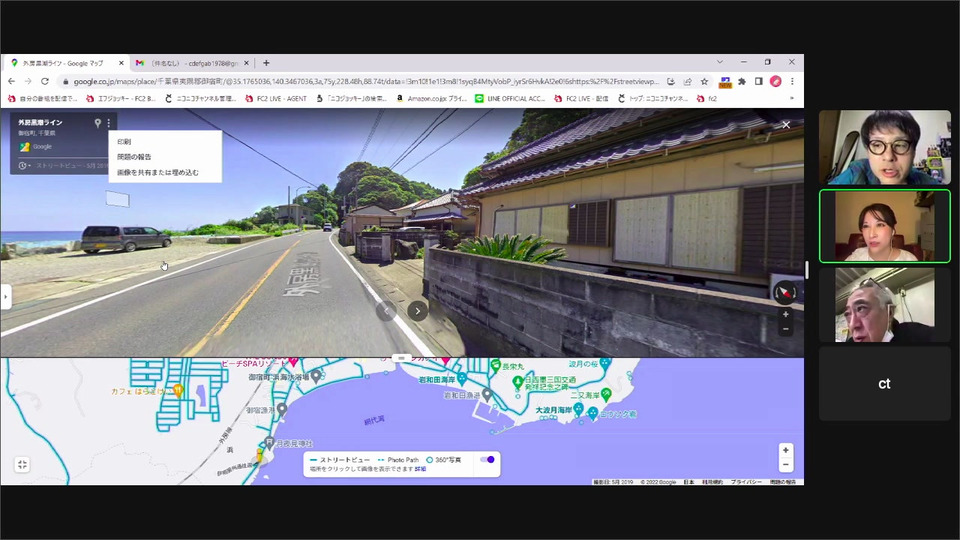The height and width of the screenshot is (540, 960).
Task: Open the fc2 bookmark
Action: point(707,98)
